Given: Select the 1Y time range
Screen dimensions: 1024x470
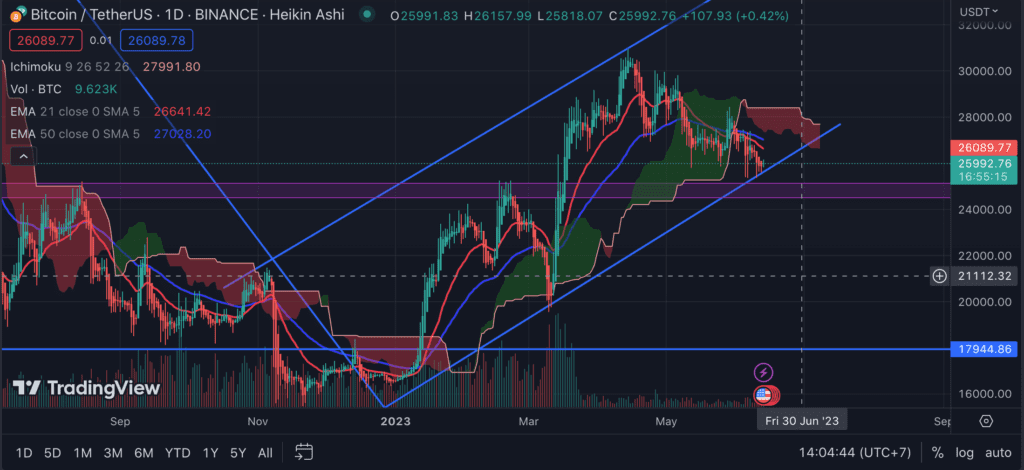Looking at the screenshot, I should 210,452.
